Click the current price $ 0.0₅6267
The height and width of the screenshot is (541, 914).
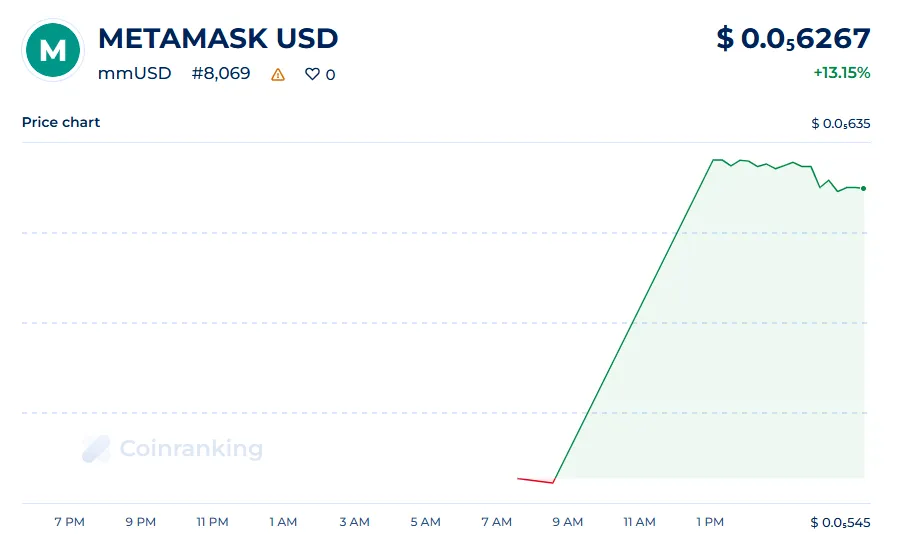(x=793, y=39)
